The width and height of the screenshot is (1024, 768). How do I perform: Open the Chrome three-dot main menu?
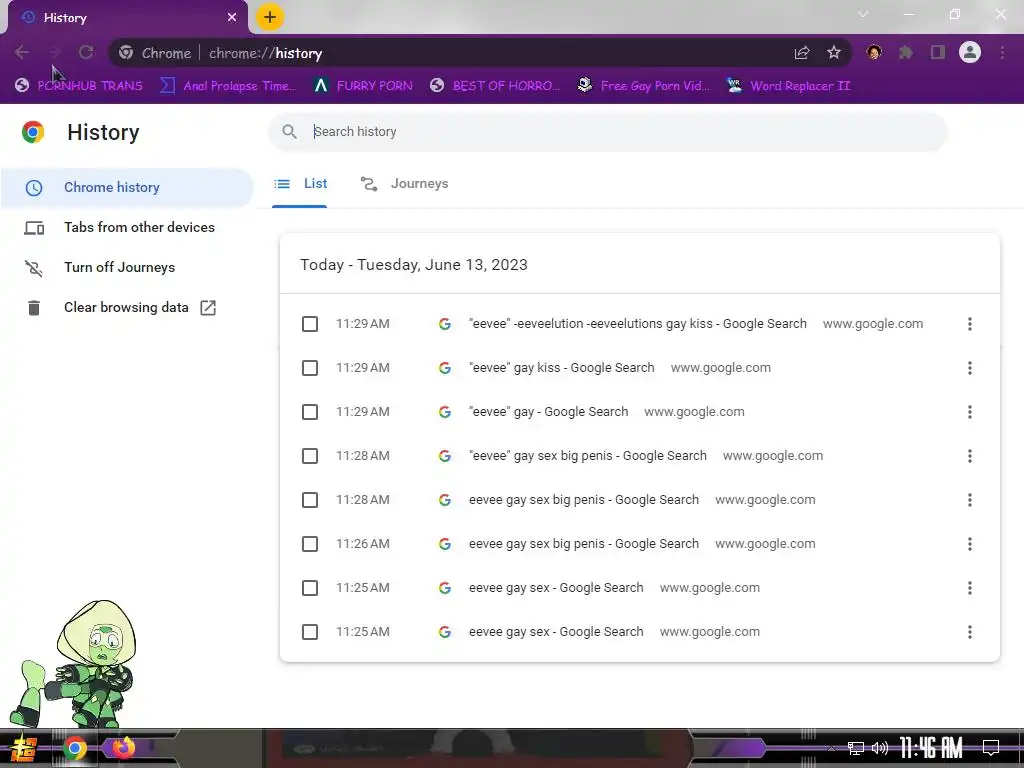[x=1002, y=52]
